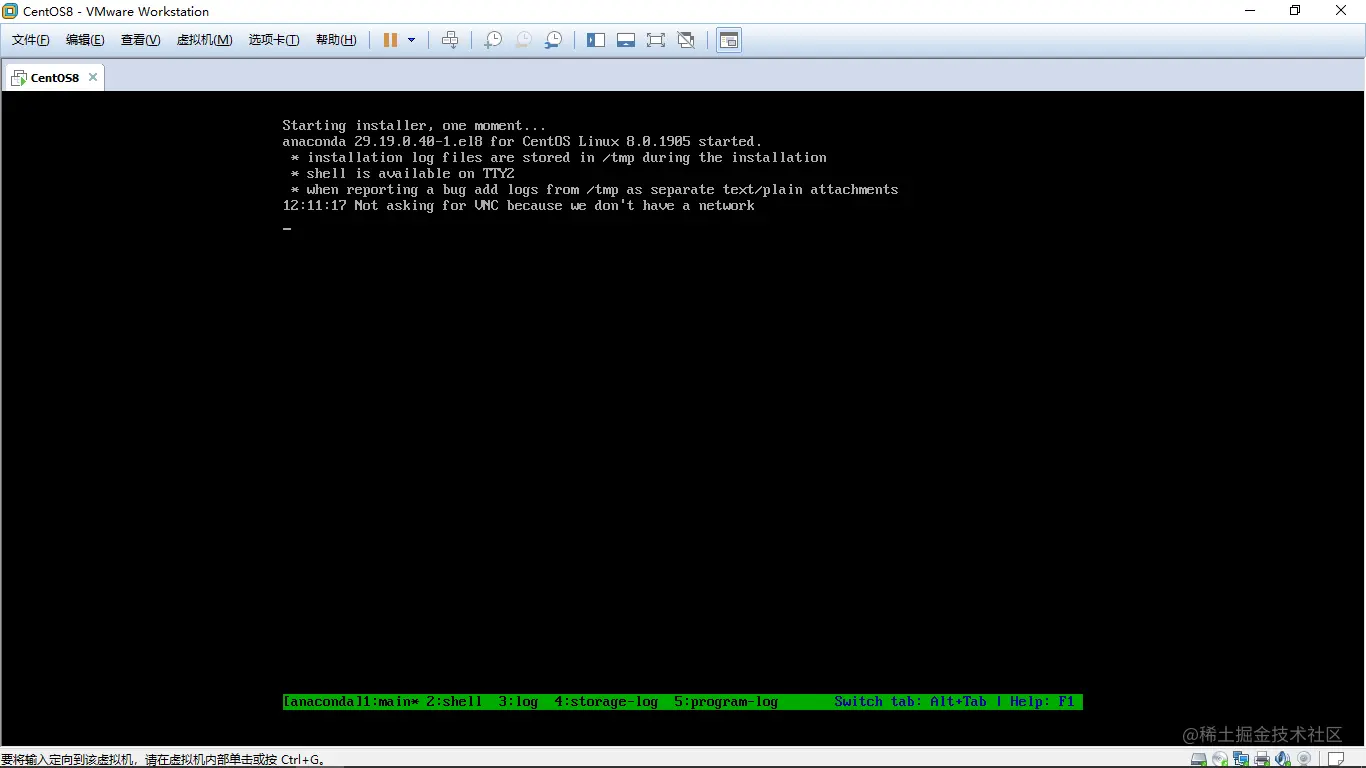Viewport: 1366px width, 768px height.
Task: Click the printer device icon in status bar
Action: tap(1262, 759)
